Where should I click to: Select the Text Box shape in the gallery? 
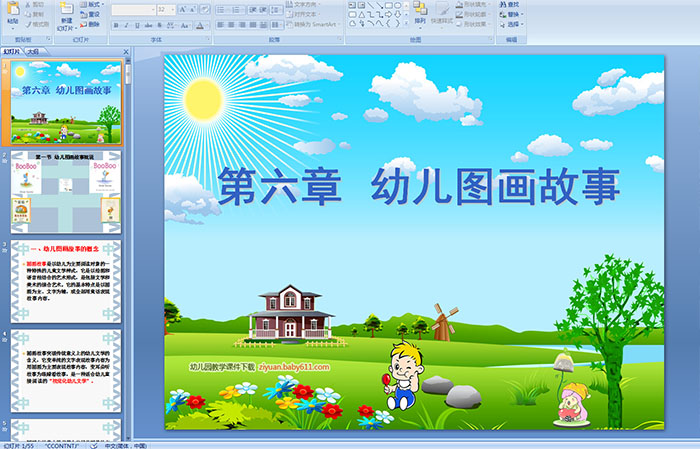[x=352, y=5]
